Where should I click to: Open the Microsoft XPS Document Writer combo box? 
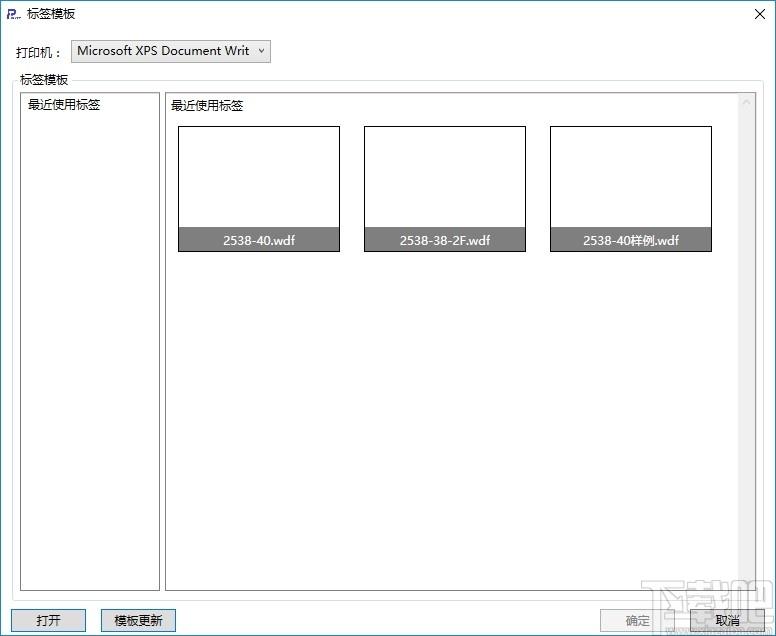[171, 51]
